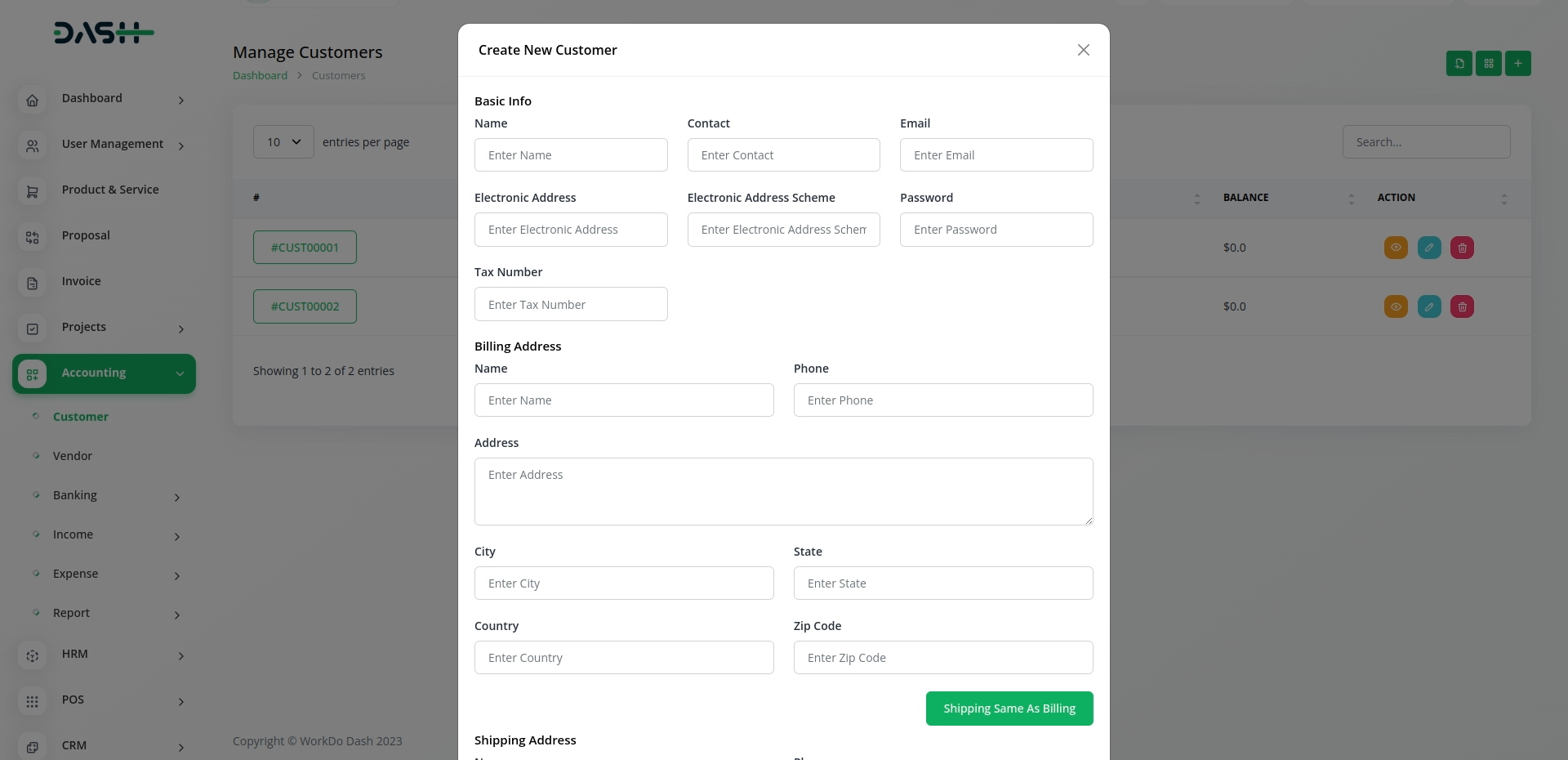Click the delete trash icon for #CUST00002
The image size is (1568, 760).
(x=1462, y=306)
